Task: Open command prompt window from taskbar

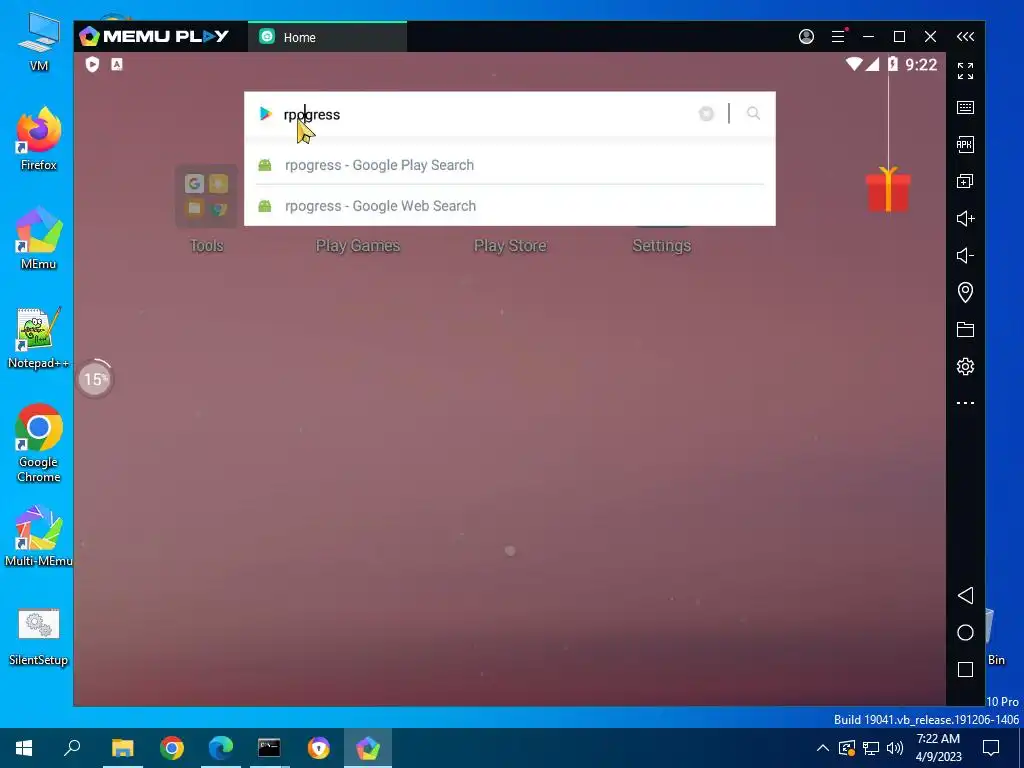Action: pyautogui.click(x=269, y=748)
